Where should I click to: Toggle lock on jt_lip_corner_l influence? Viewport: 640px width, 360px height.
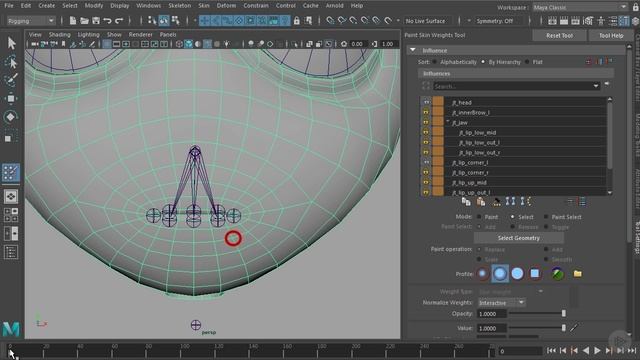point(426,162)
